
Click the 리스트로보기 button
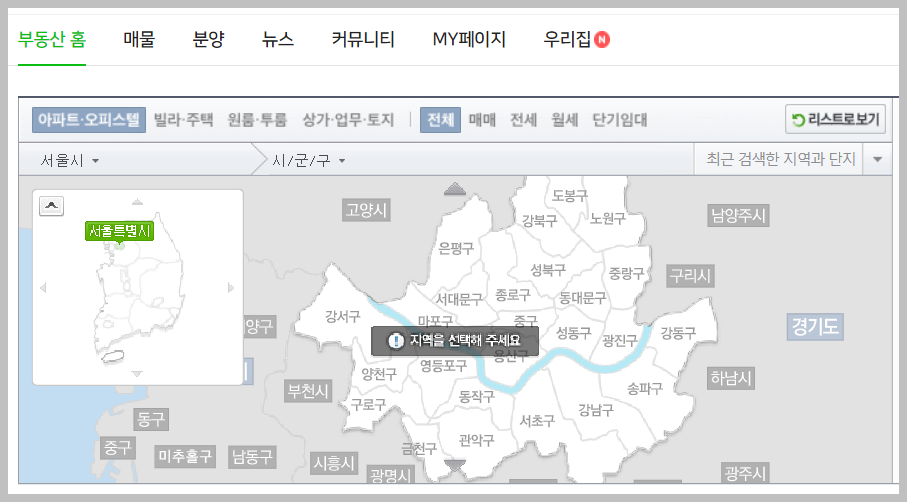835,119
